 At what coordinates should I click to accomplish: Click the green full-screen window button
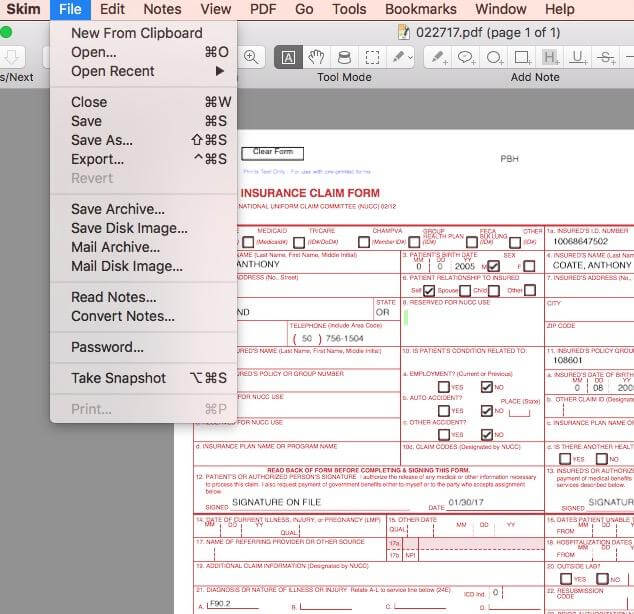coord(6,32)
